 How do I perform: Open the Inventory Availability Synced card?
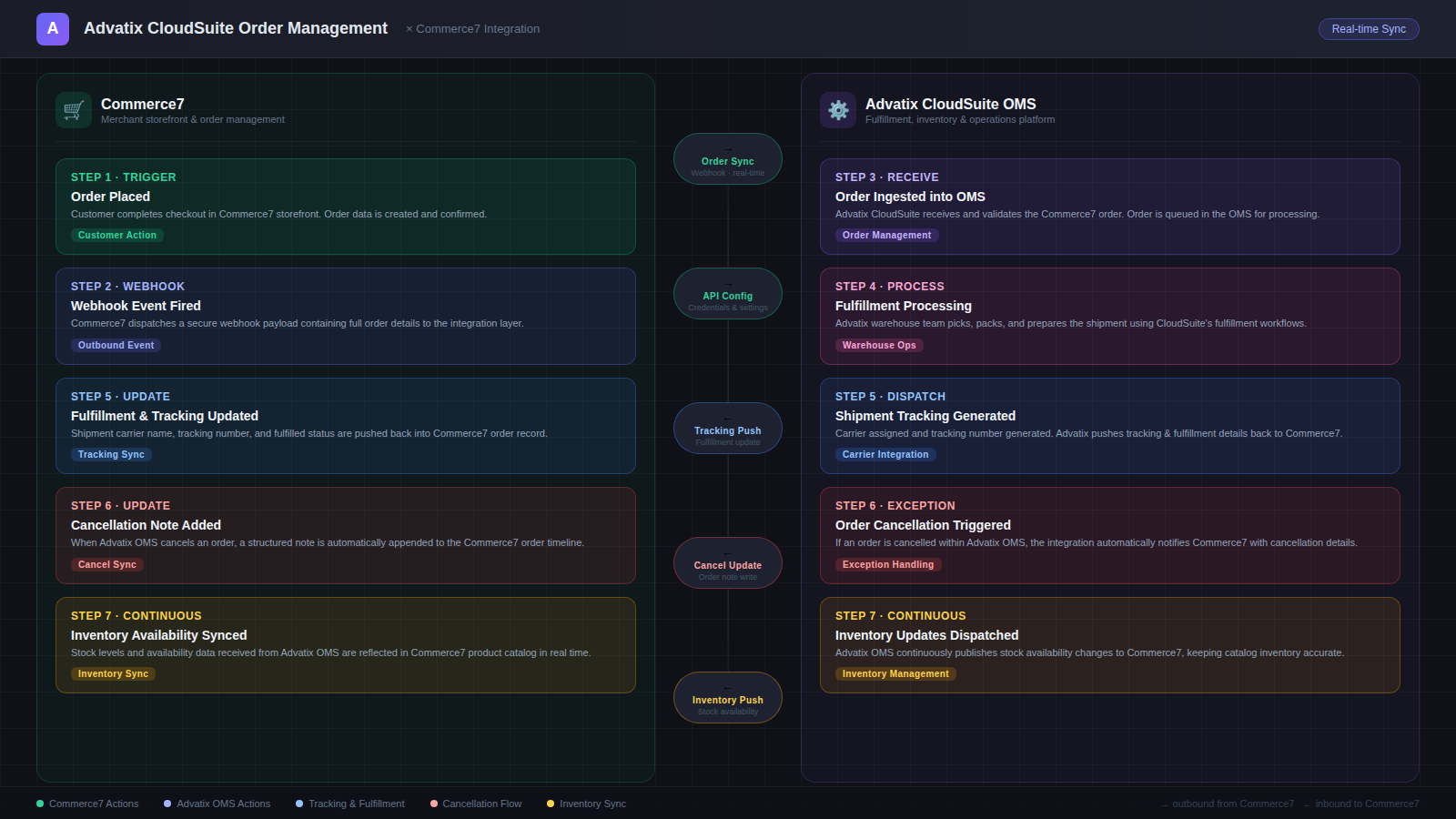coord(346,645)
